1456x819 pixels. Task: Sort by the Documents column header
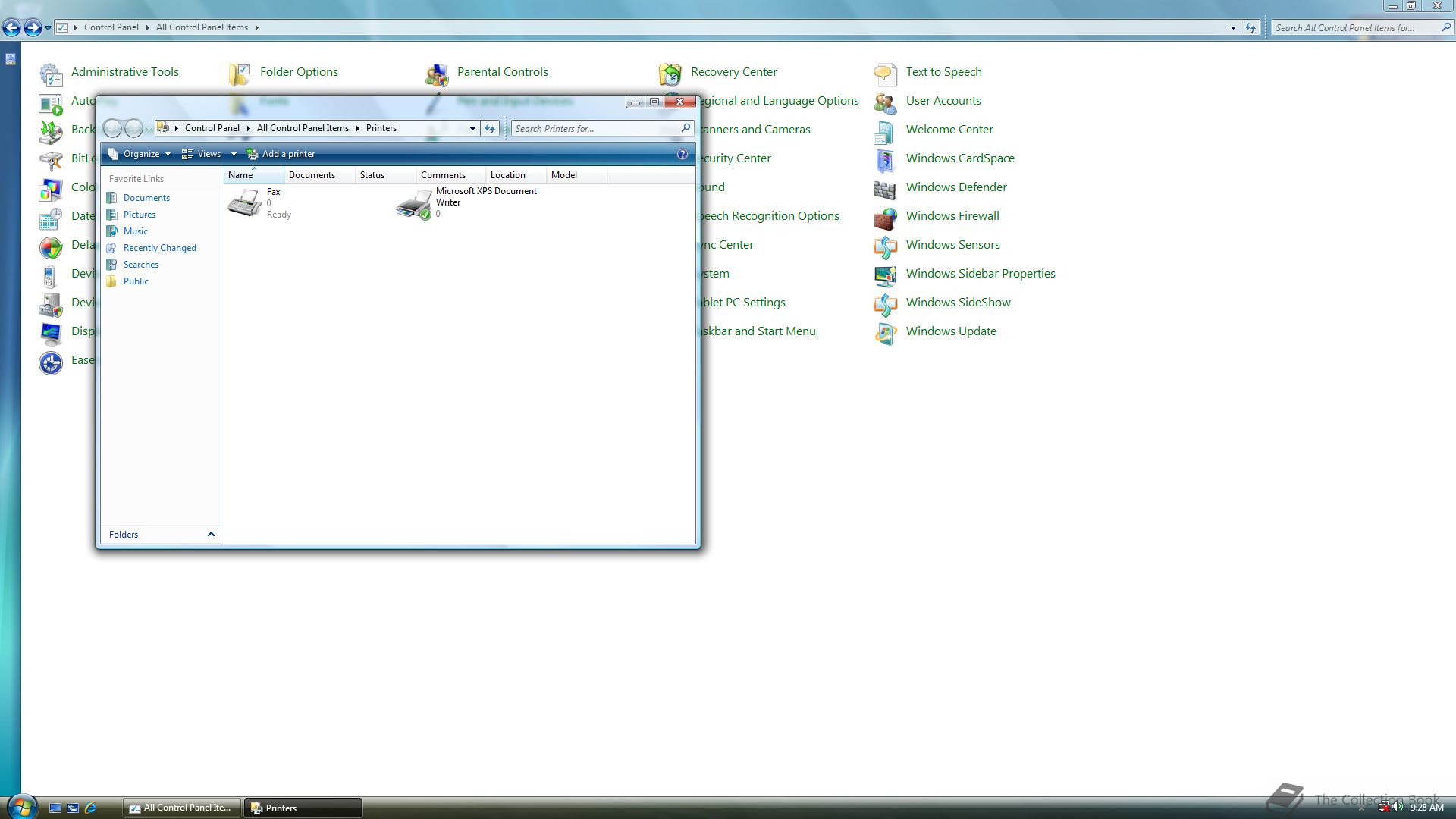319,175
